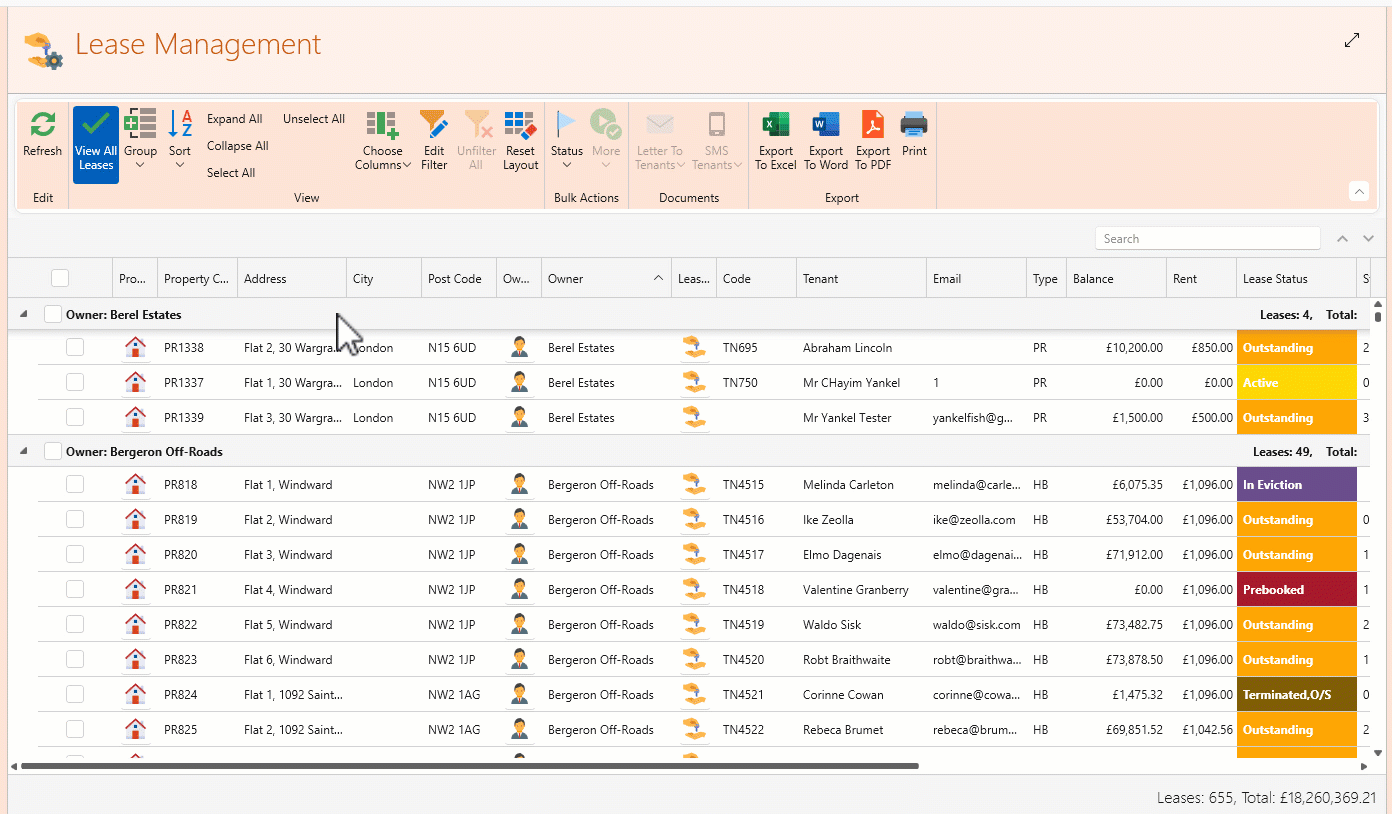Open the Edit Filter tool

pos(434,126)
